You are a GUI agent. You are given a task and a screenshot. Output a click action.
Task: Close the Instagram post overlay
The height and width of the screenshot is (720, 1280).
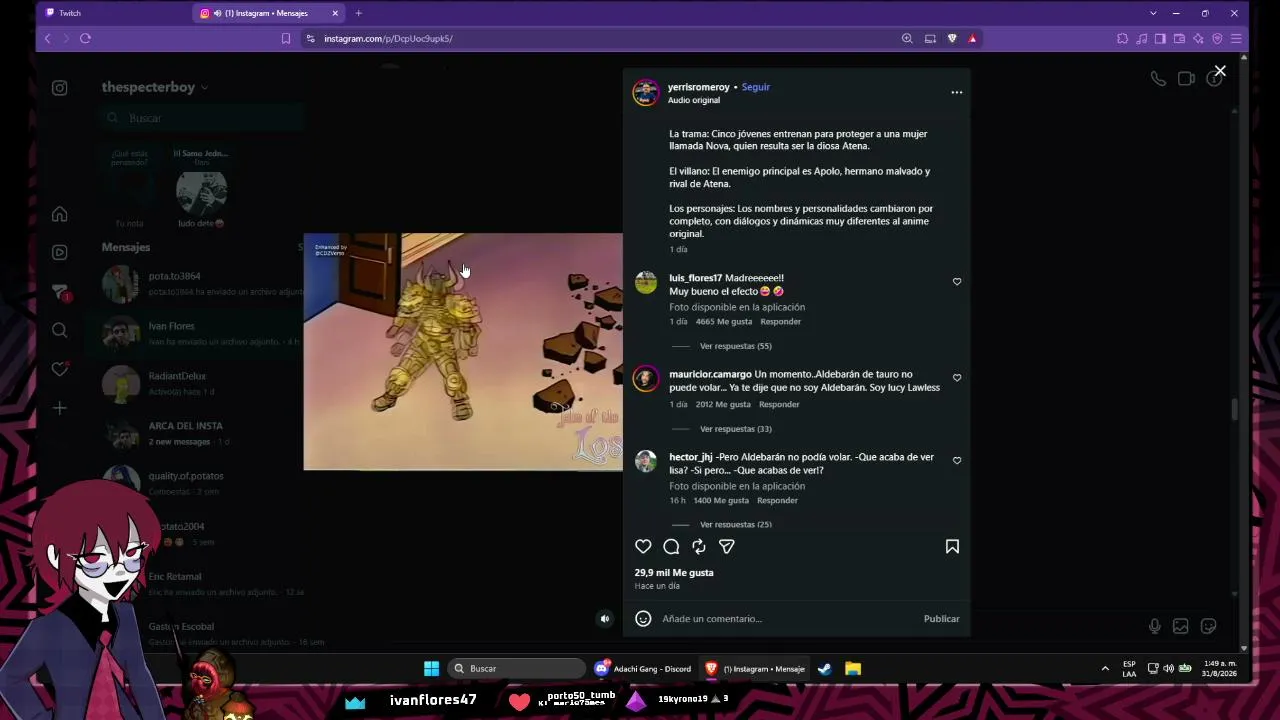click(x=1220, y=71)
